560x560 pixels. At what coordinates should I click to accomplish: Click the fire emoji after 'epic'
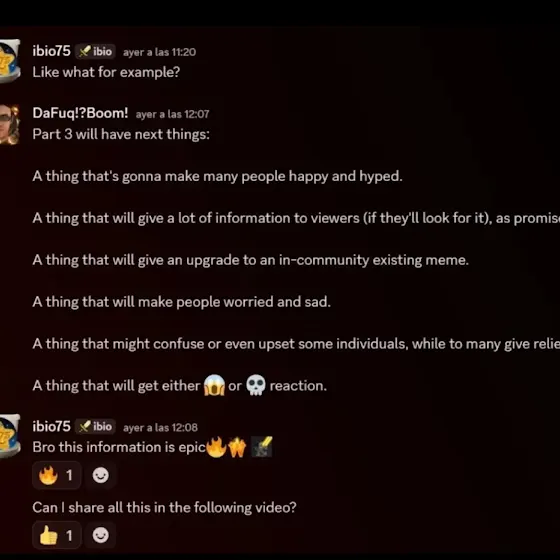coord(216,447)
